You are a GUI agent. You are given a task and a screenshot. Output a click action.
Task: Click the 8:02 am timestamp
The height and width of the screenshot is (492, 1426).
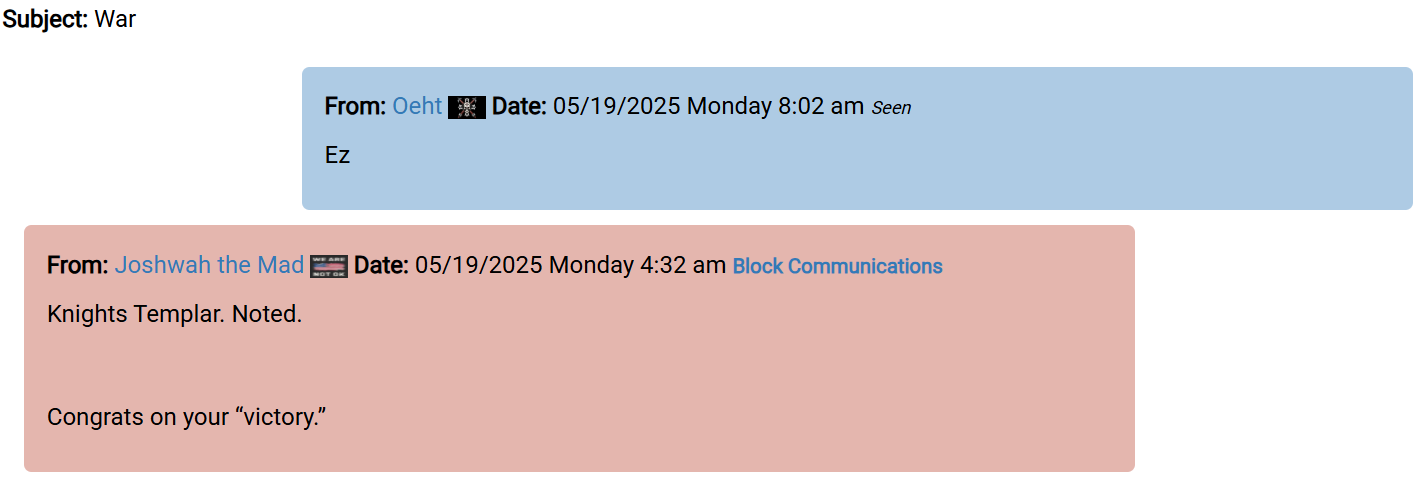click(821, 106)
